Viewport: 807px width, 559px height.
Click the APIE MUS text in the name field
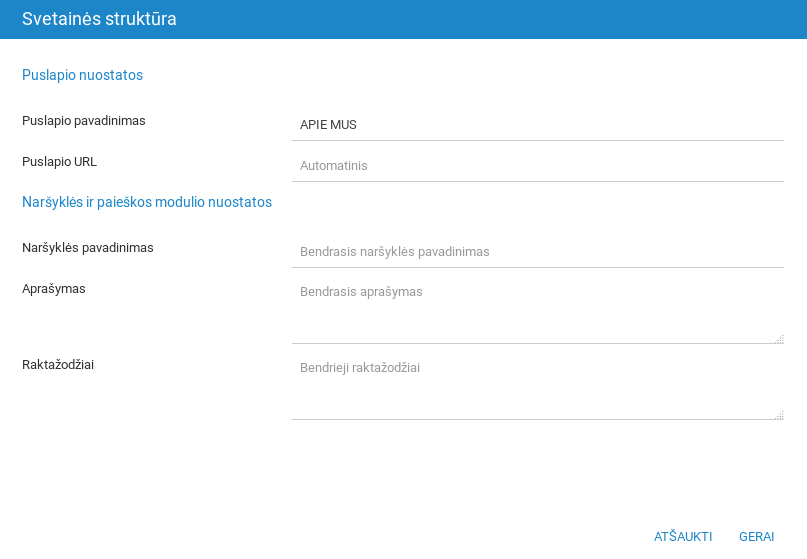(328, 125)
